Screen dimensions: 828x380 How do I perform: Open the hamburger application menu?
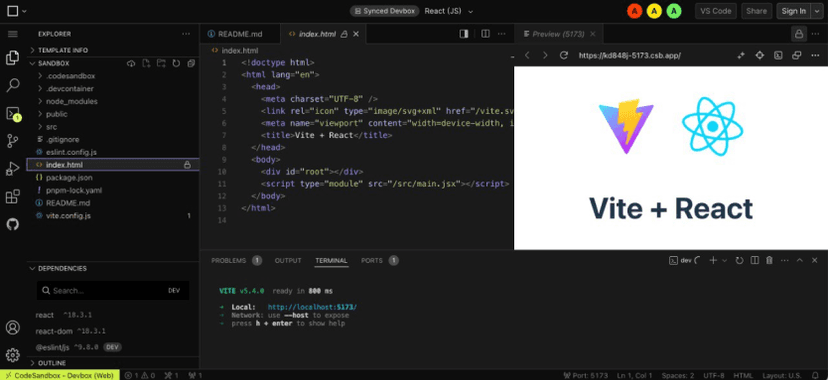[13, 34]
